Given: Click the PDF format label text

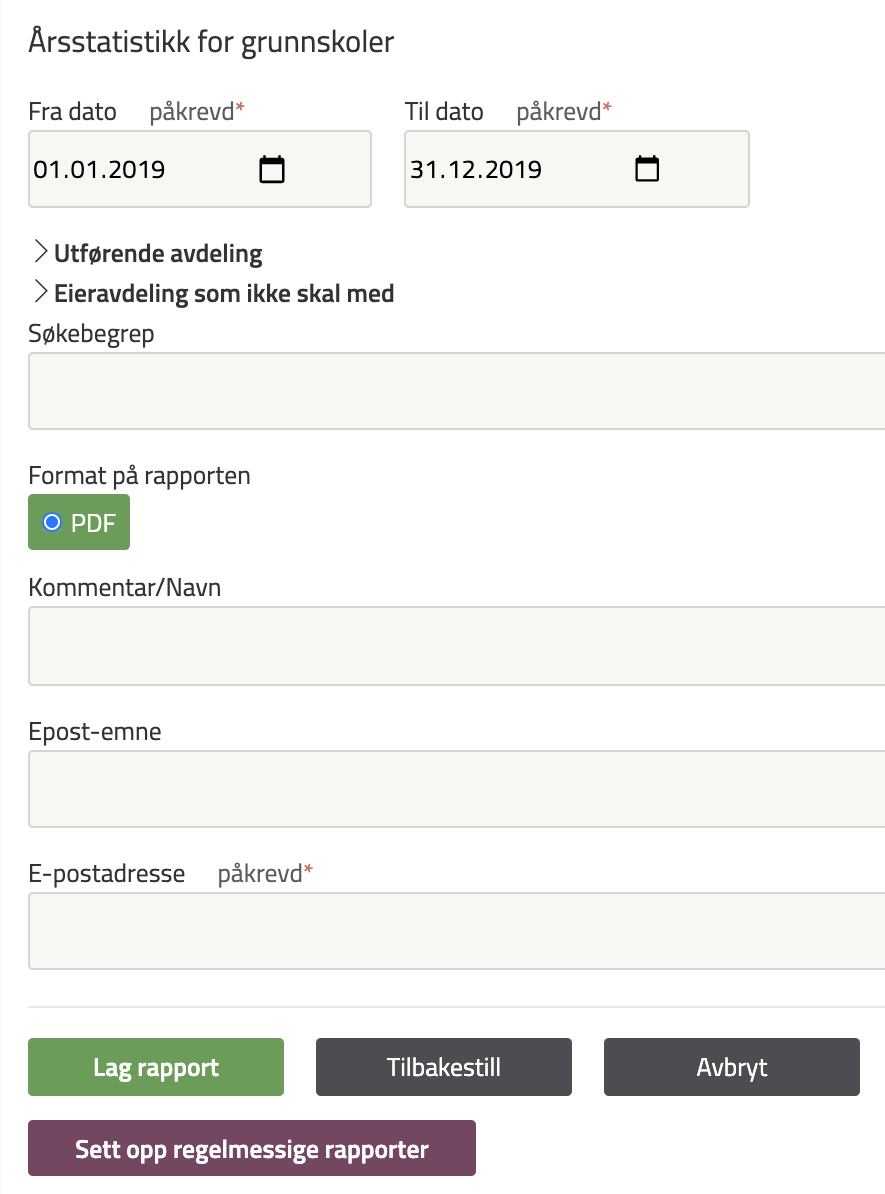Looking at the screenshot, I should (x=93, y=523).
